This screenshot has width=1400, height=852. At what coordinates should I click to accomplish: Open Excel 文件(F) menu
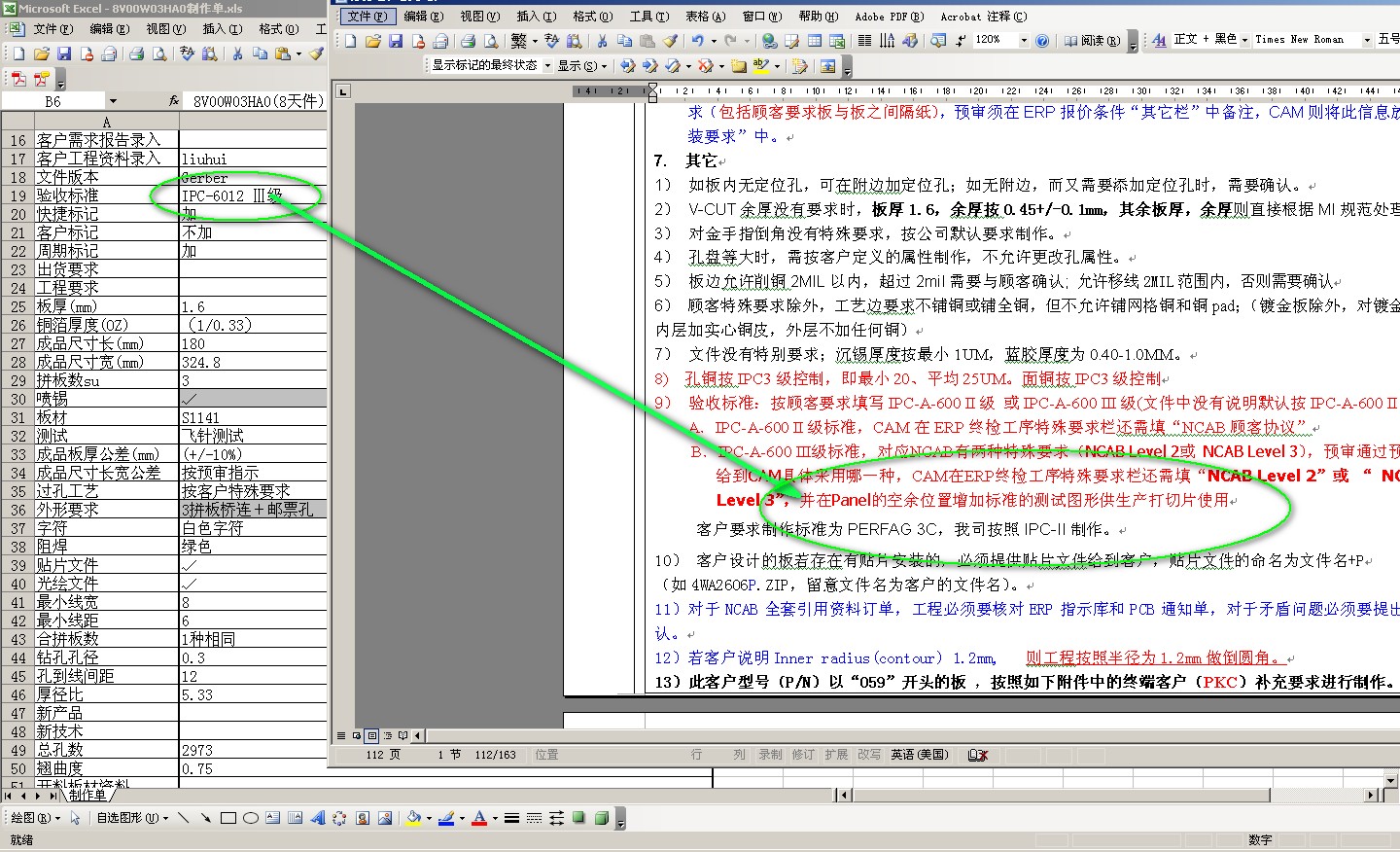53,29
